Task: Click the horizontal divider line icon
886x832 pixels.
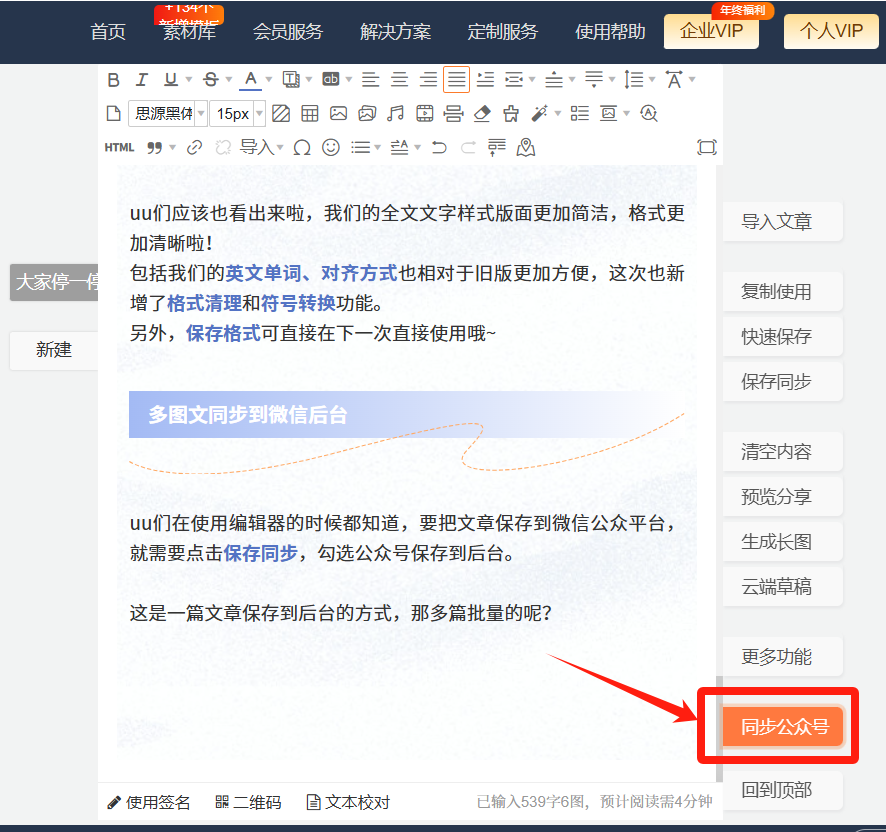Action: coord(453,114)
